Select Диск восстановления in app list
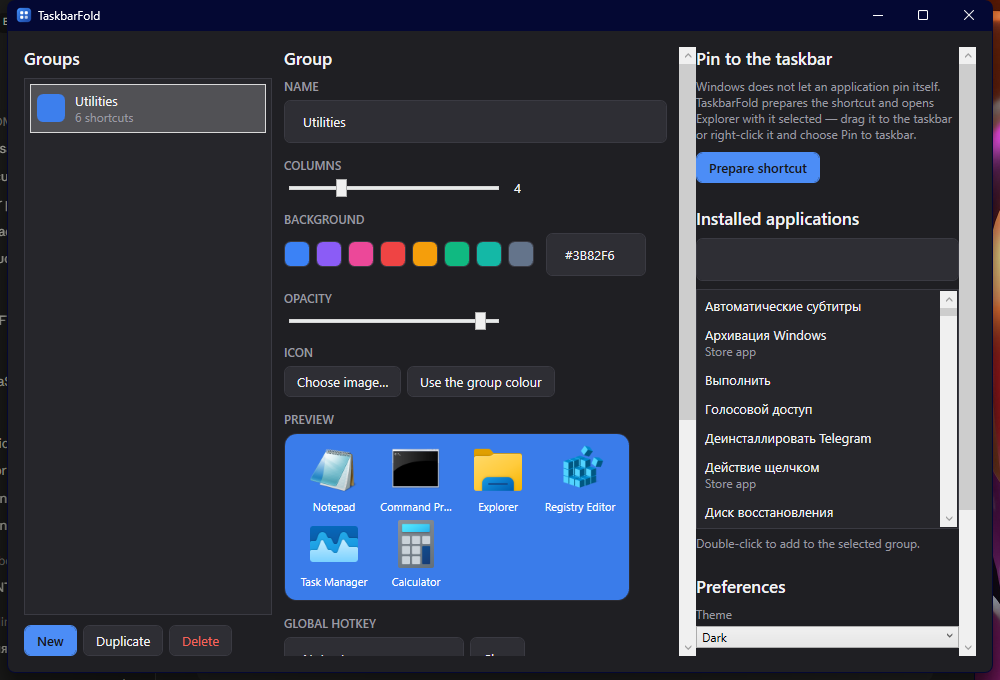Viewport: 1000px width, 680px height. (x=818, y=513)
